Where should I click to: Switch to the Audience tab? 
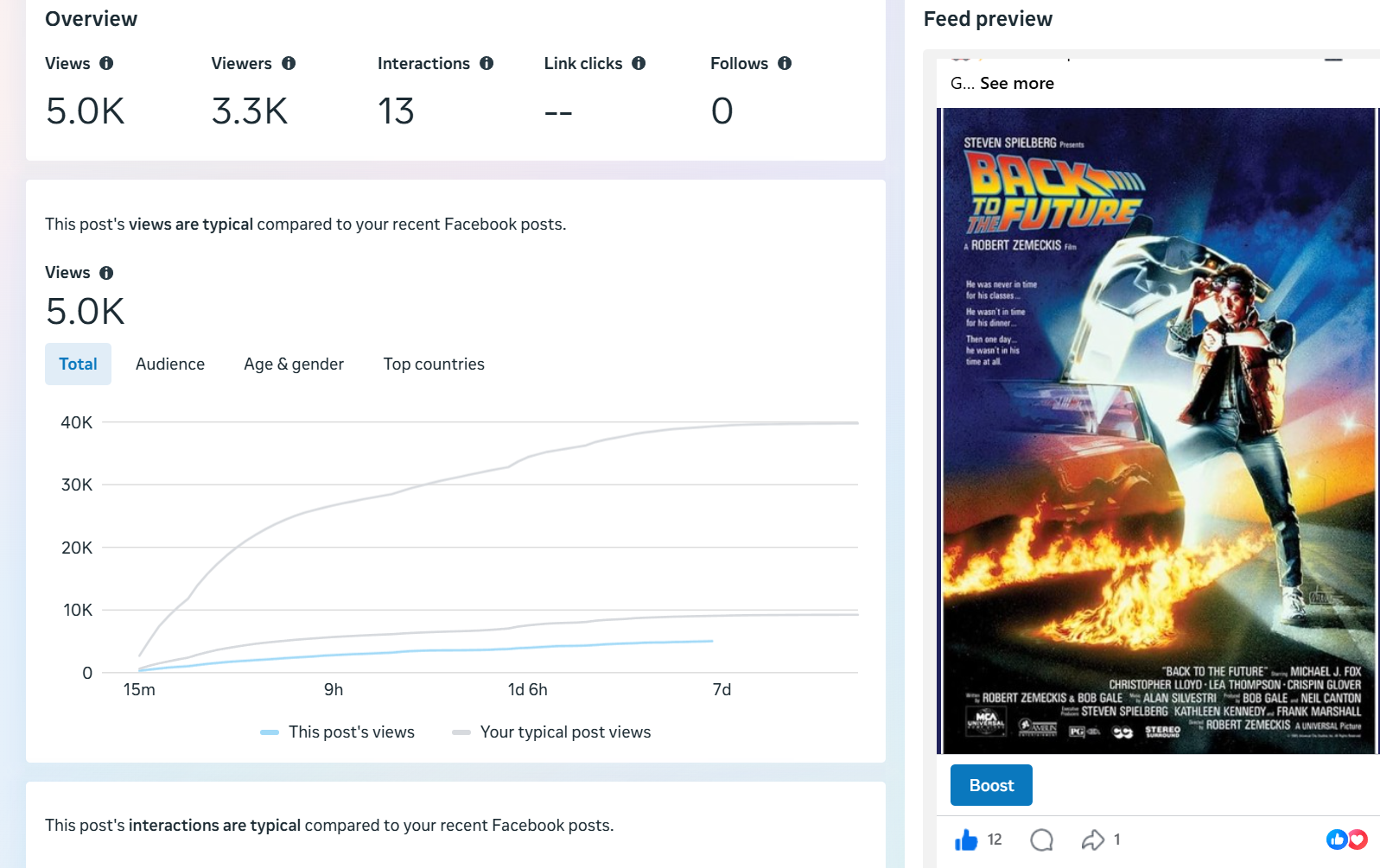point(170,364)
